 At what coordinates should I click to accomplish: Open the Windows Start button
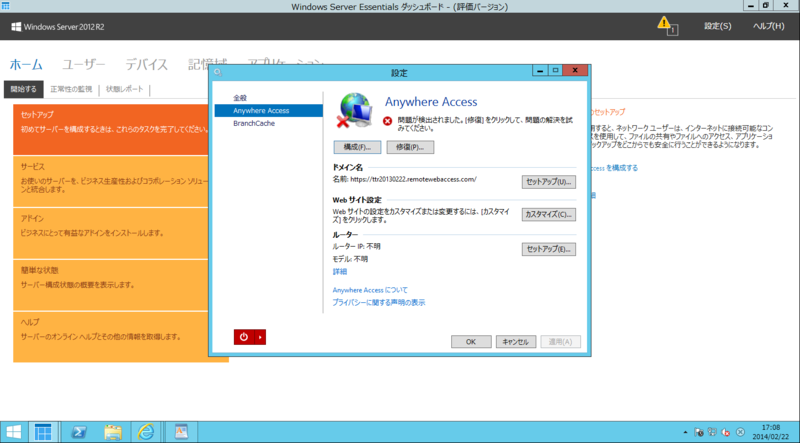tap(13, 432)
